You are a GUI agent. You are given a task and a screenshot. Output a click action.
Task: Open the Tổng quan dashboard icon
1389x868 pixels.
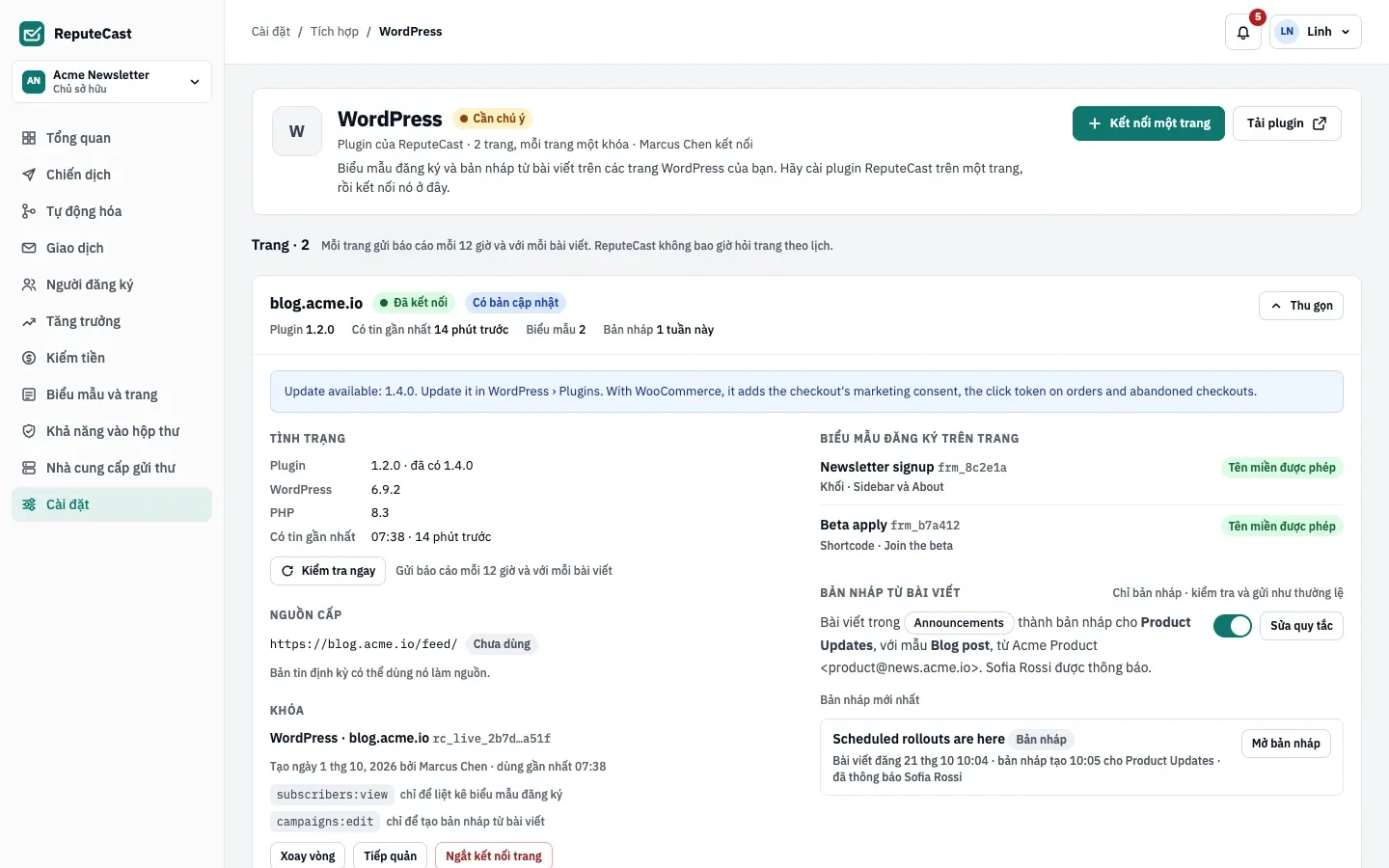(x=29, y=138)
